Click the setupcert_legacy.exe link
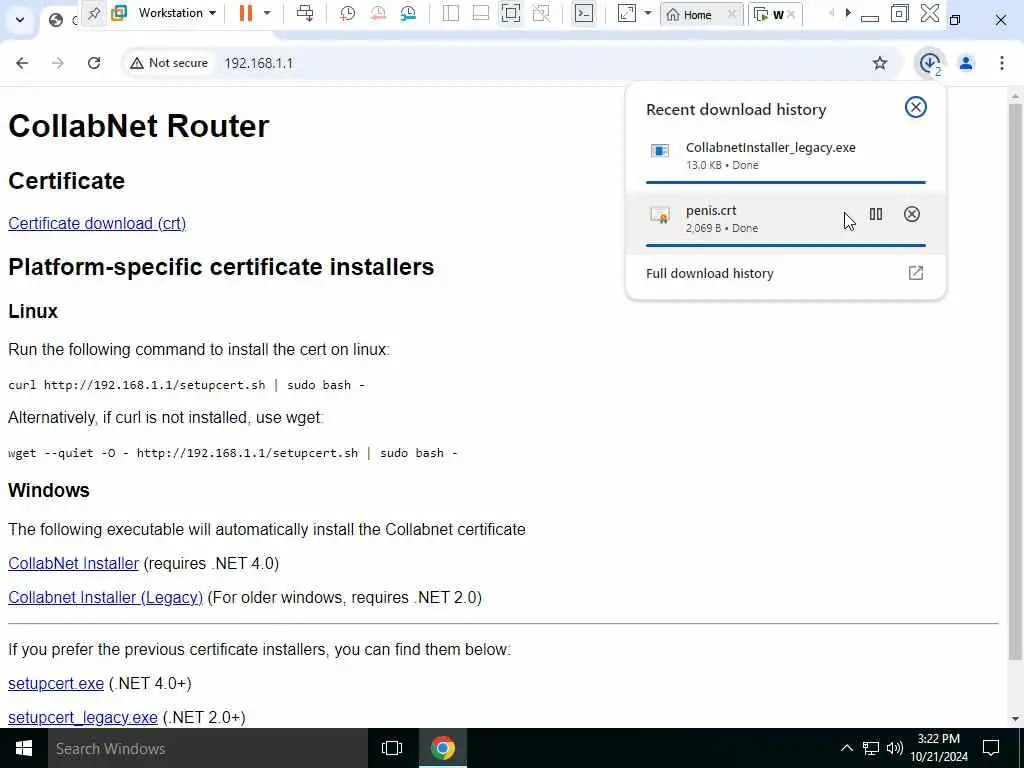This screenshot has height=768, width=1024. click(82, 717)
